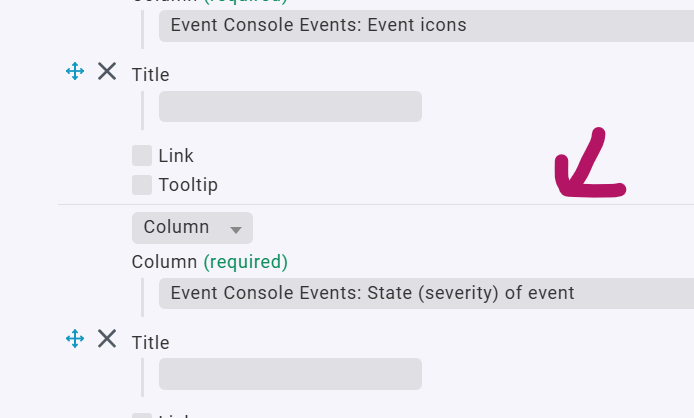Click the 'Column' label above the State selector

tap(164, 262)
